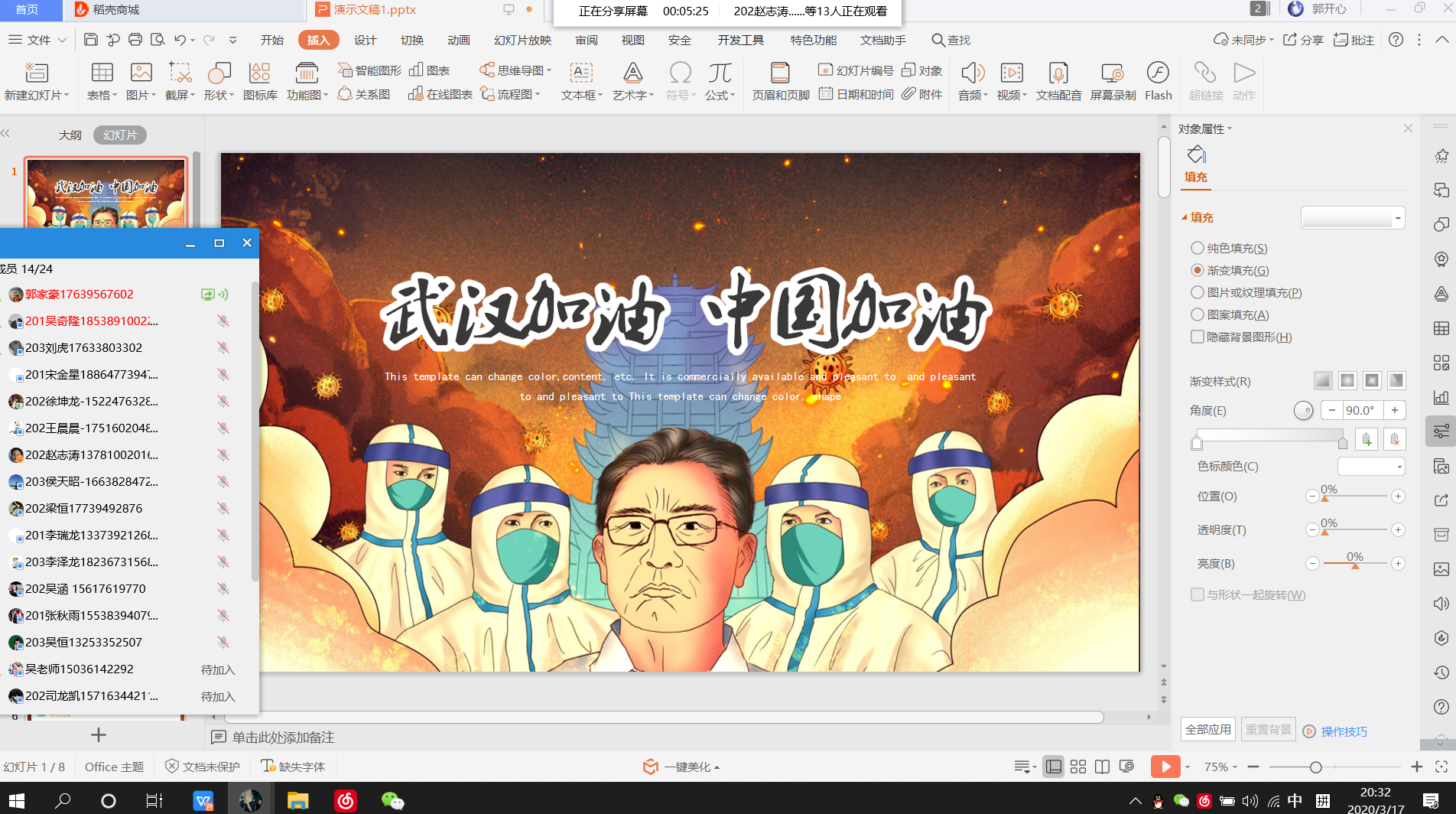This screenshot has height=814, width=1456.
Task: Switch to slide sorter view icon
Action: tap(1078, 767)
